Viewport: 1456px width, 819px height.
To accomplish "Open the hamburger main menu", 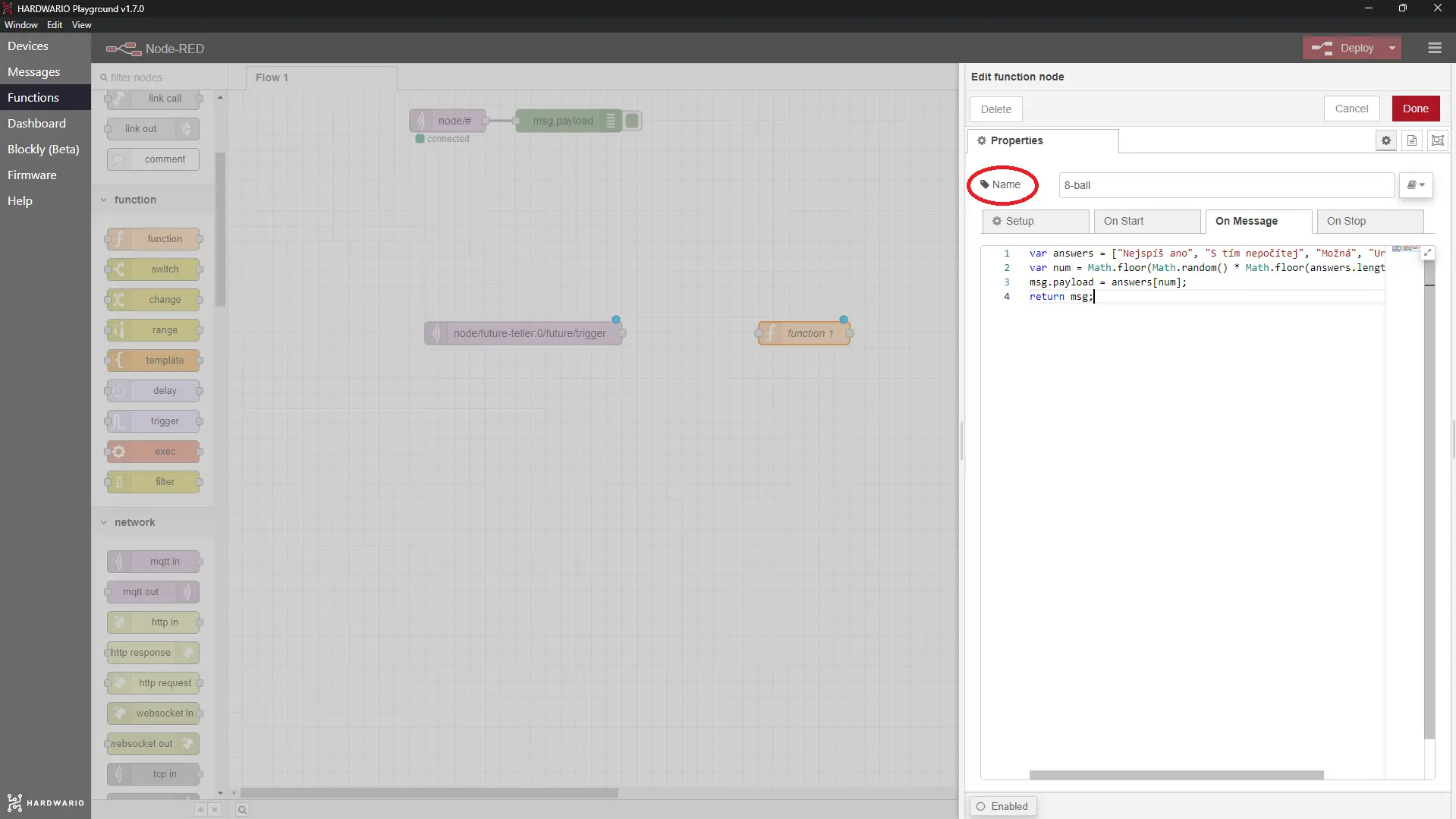I will point(1434,48).
